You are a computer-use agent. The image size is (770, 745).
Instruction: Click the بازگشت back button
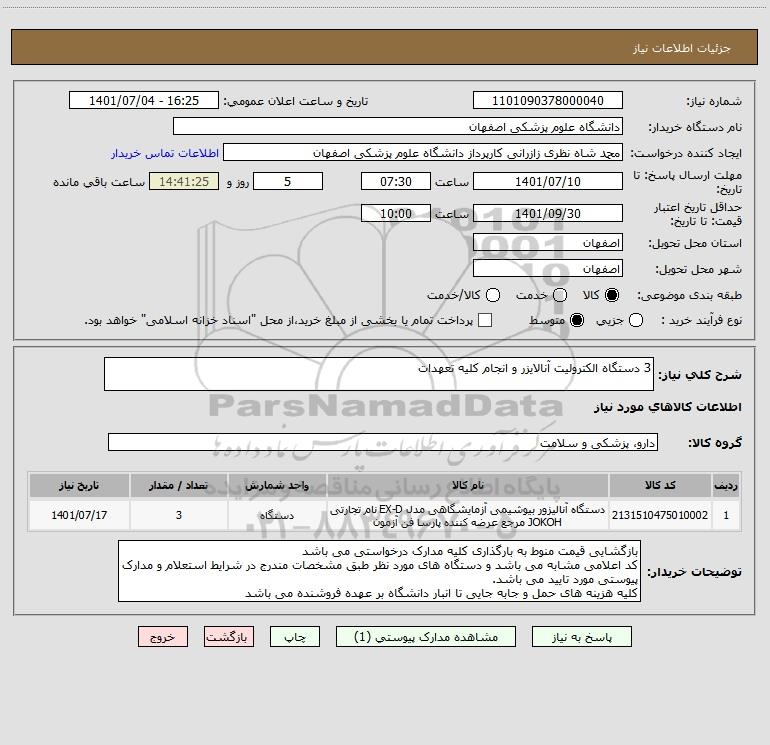(x=229, y=637)
